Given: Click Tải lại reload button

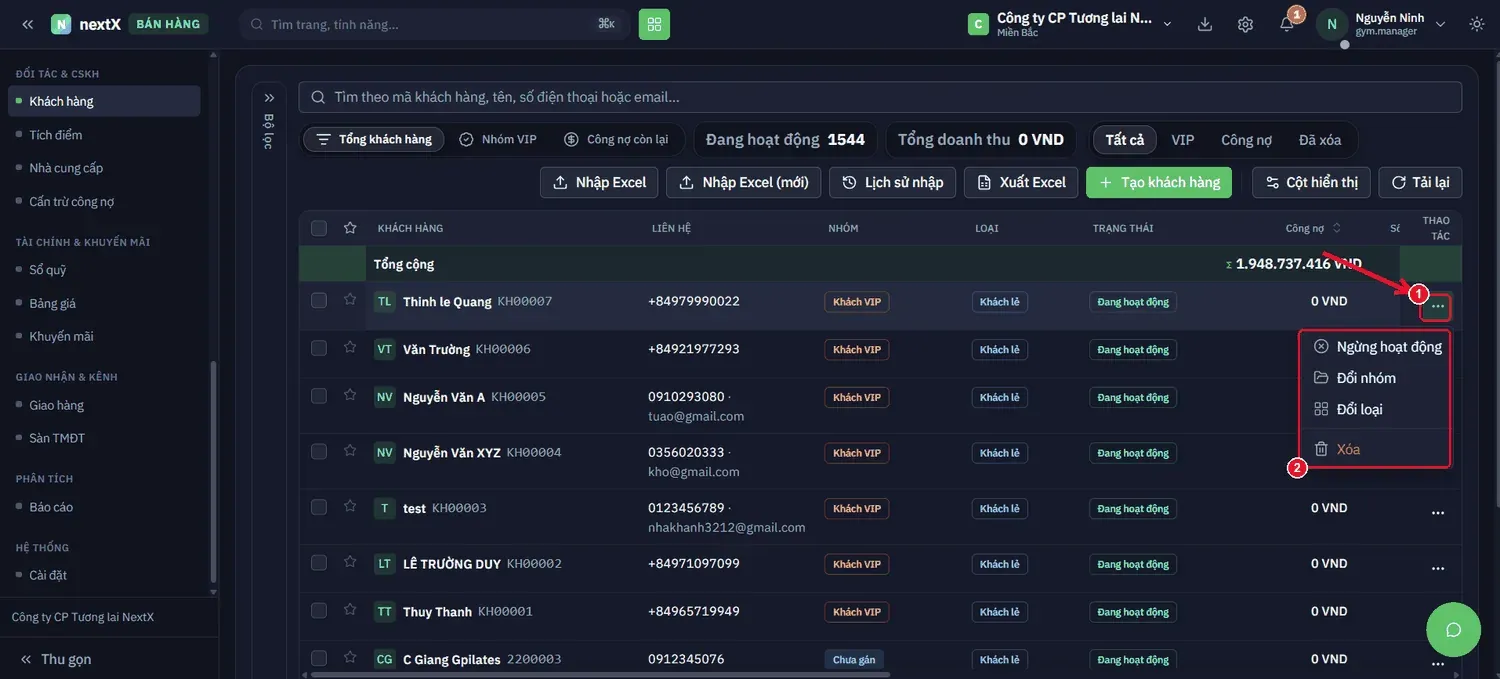Looking at the screenshot, I should [1421, 182].
